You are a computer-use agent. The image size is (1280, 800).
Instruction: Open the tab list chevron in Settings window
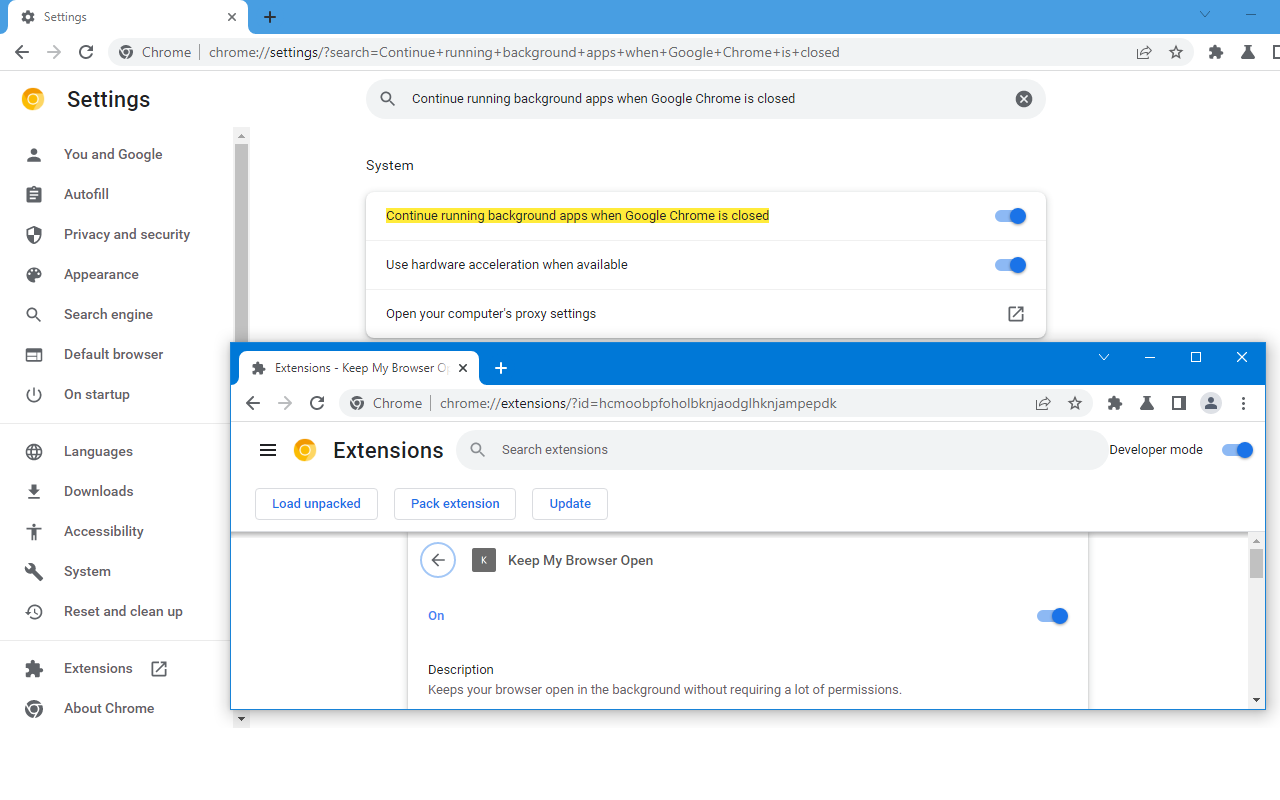pos(1204,15)
